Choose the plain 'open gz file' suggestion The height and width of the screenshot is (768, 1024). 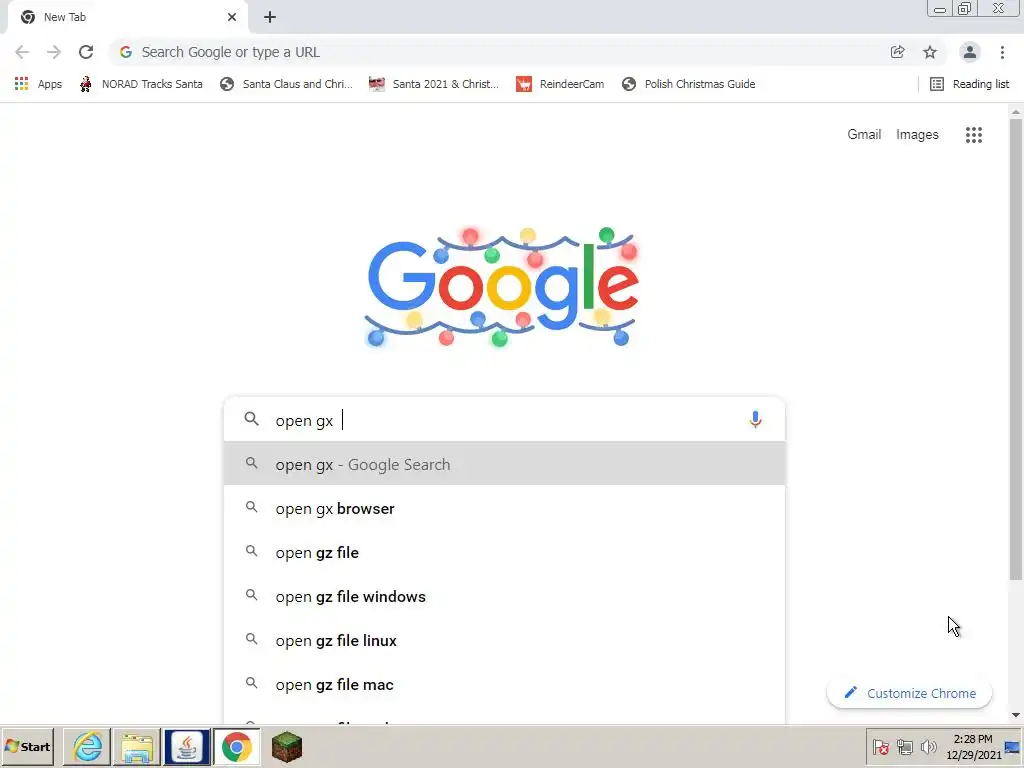click(504, 552)
